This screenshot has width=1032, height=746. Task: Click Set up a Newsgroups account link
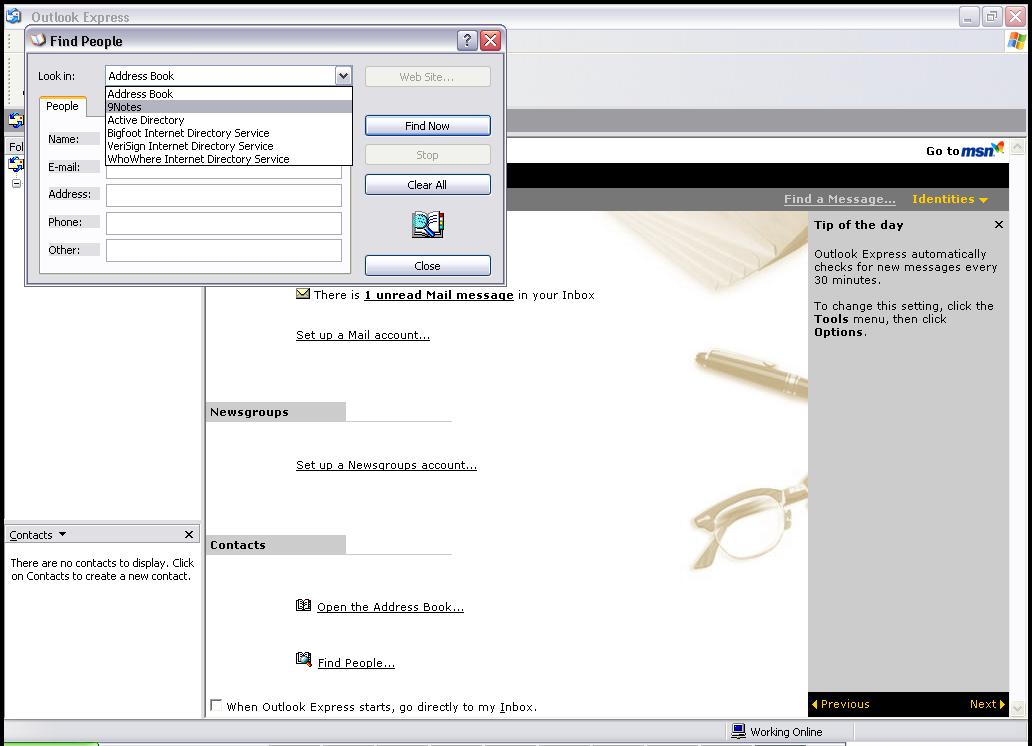click(386, 465)
